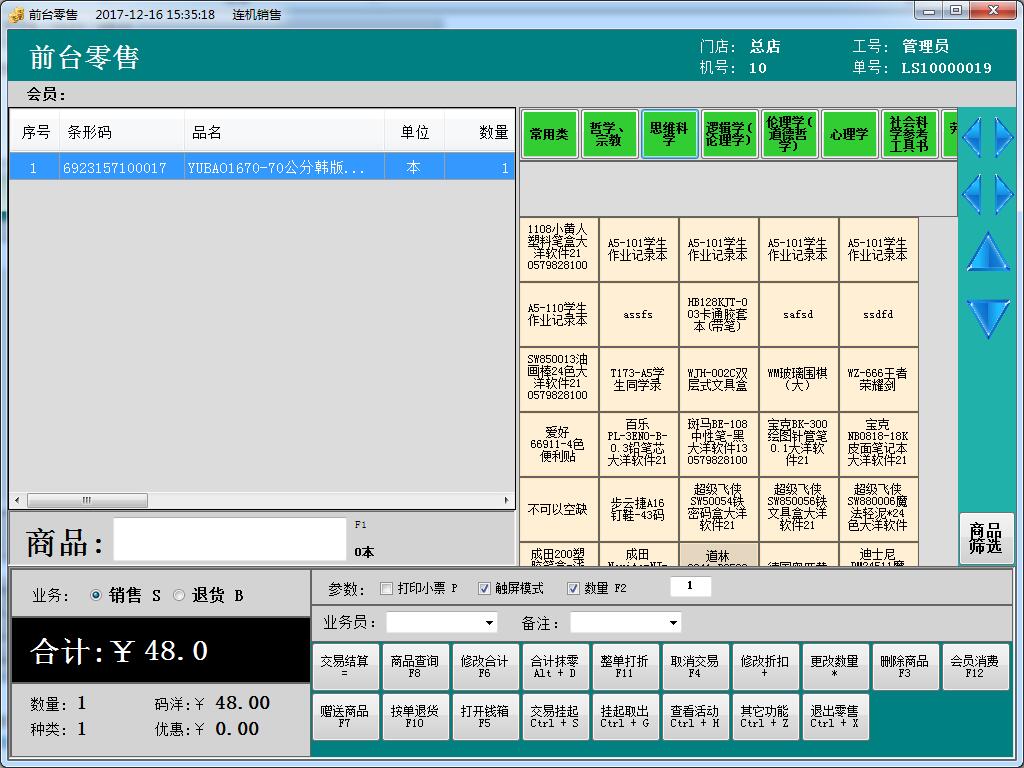1024x768 pixels.
Task: Click the 品名 column header
Action: coord(285,133)
